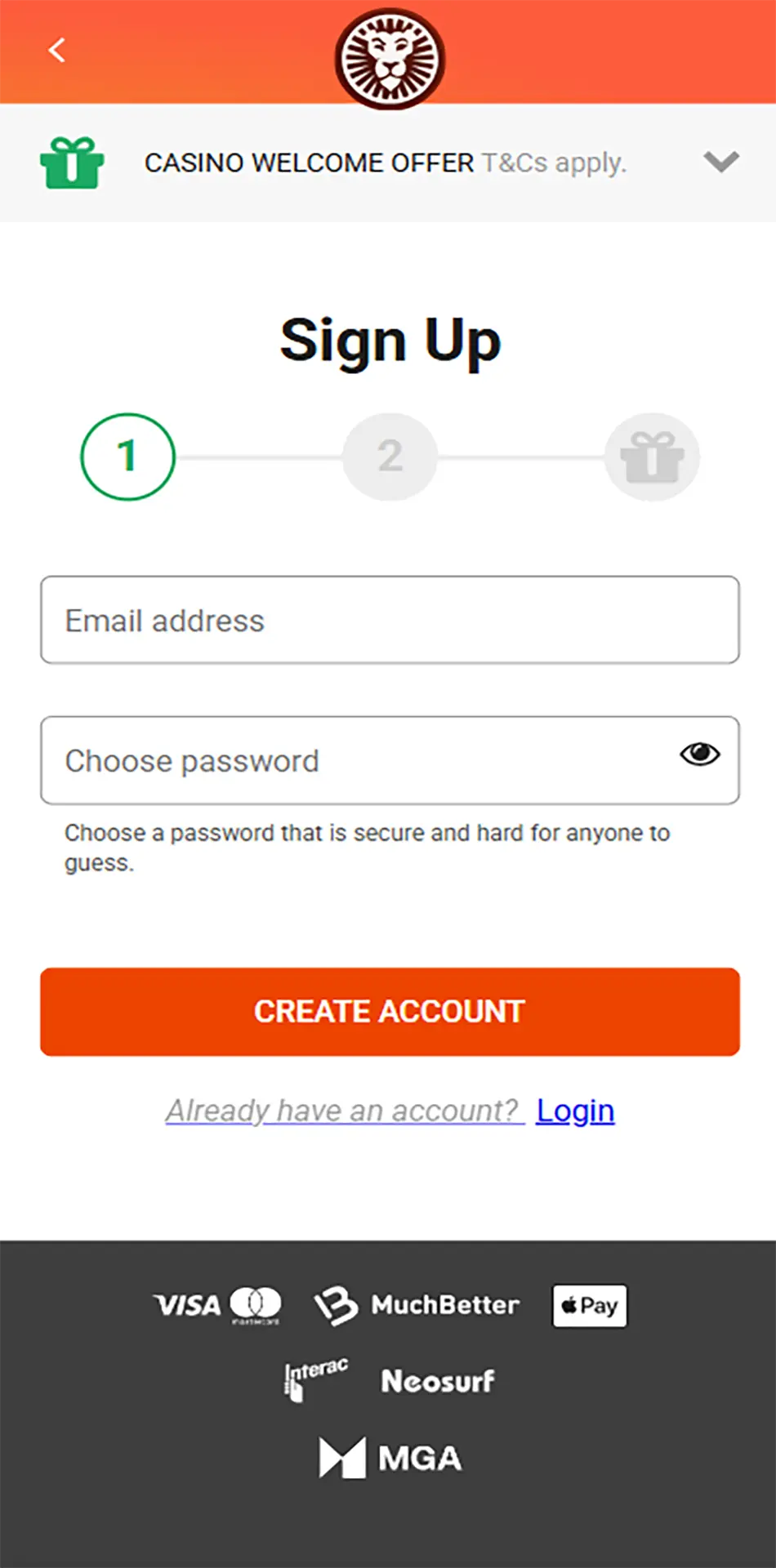Click the green gift icon

(x=72, y=163)
